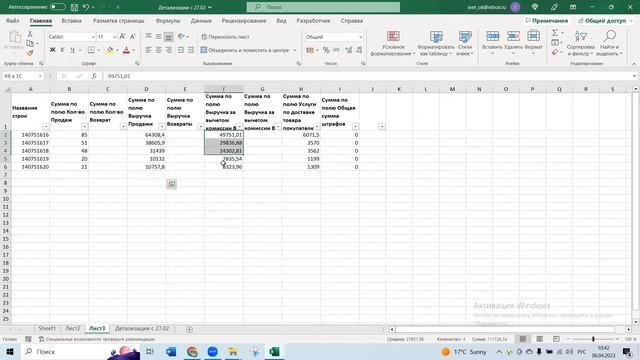Toggle Переносить текст wrap option
This screenshot has height=360, width=640.
pyautogui.click(x=225, y=37)
